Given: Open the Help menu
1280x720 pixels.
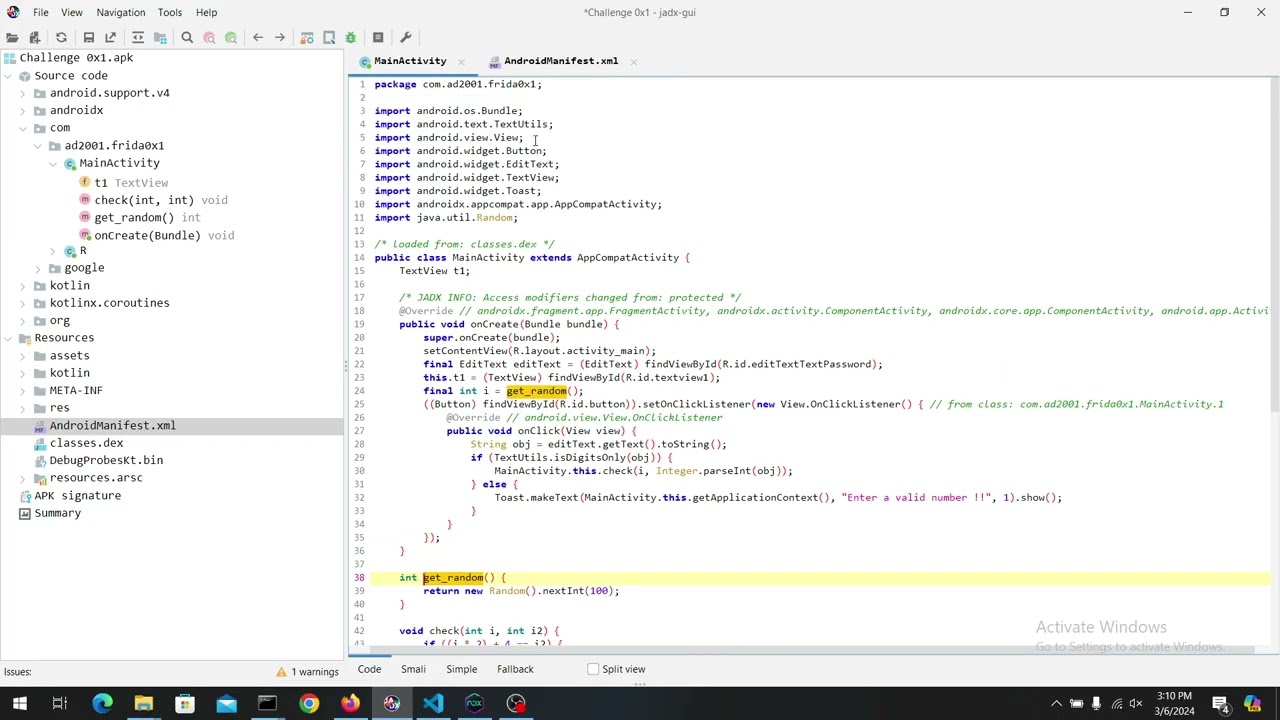Looking at the screenshot, I should pyautogui.click(x=206, y=12).
